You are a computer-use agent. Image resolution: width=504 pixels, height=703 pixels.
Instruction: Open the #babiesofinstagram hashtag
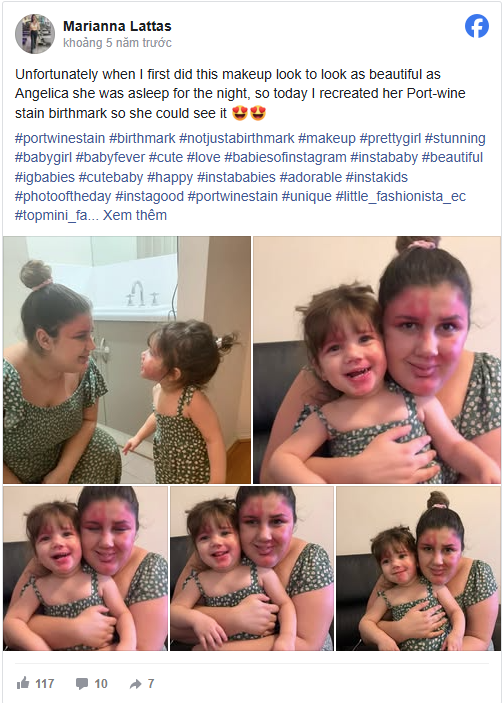(285, 157)
